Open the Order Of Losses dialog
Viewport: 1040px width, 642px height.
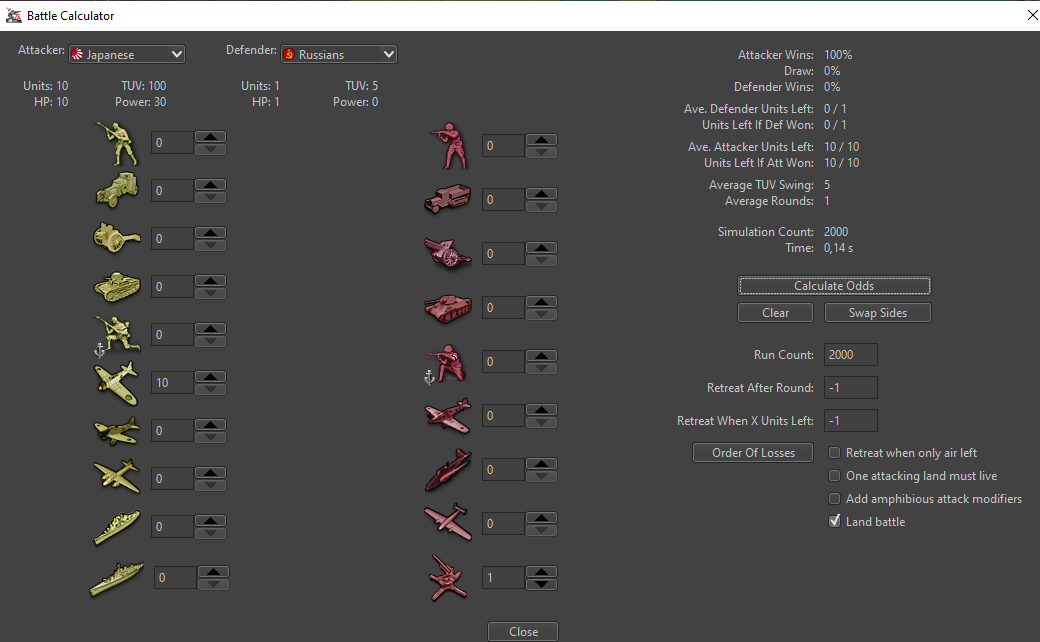pos(753,453)
